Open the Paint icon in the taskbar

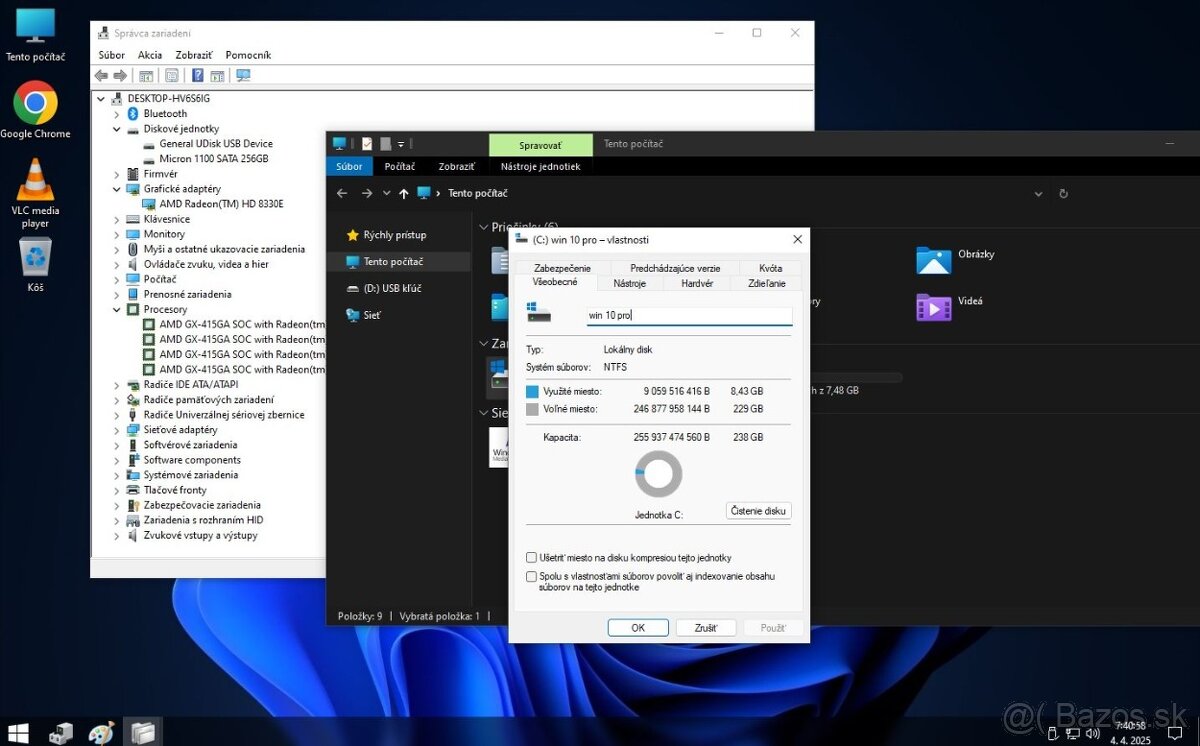(101, 733)
